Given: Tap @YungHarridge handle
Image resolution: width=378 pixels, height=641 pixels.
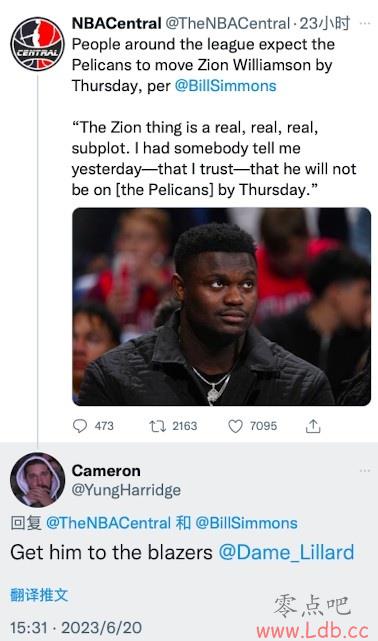Looking at the screenshot, I should coord(126,490).
